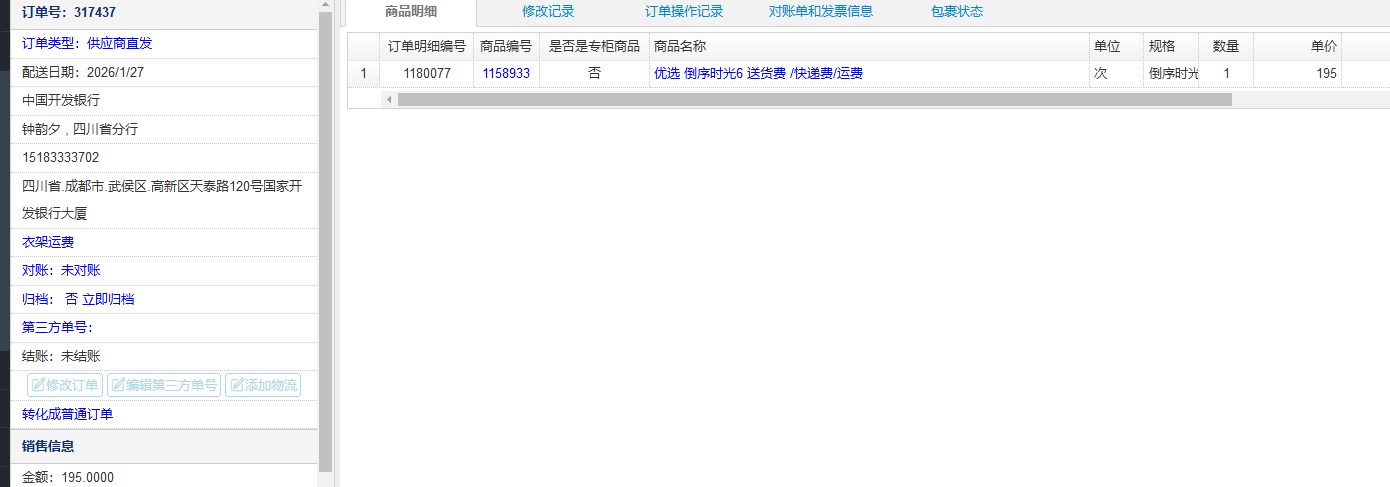The width and height of the screenshot is (1390, 487).
Task: Open the 订单操作记录 tab
Action: point(684,12)
